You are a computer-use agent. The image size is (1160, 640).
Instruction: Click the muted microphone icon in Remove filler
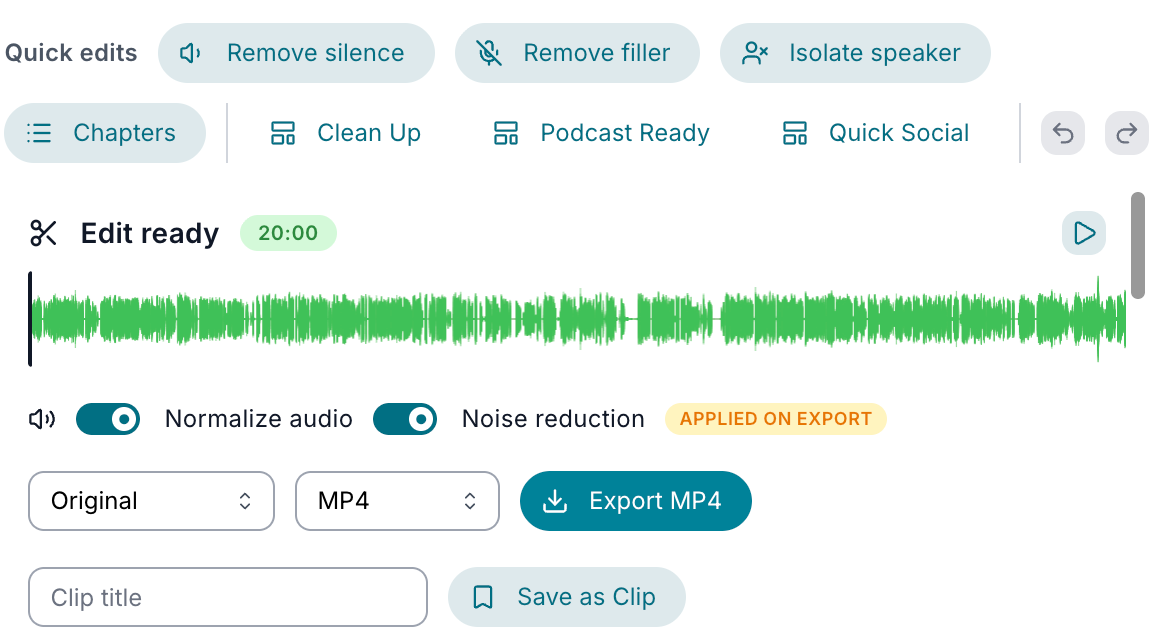pyautogui.click(x=489, y=53)
